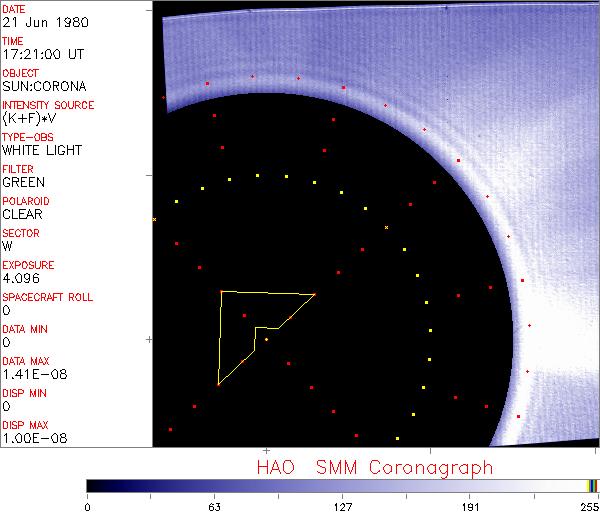Pick the yellow stripe at the color bar's end
The image size is (600, 512).
pyautogui.click(x=590, y=486)
